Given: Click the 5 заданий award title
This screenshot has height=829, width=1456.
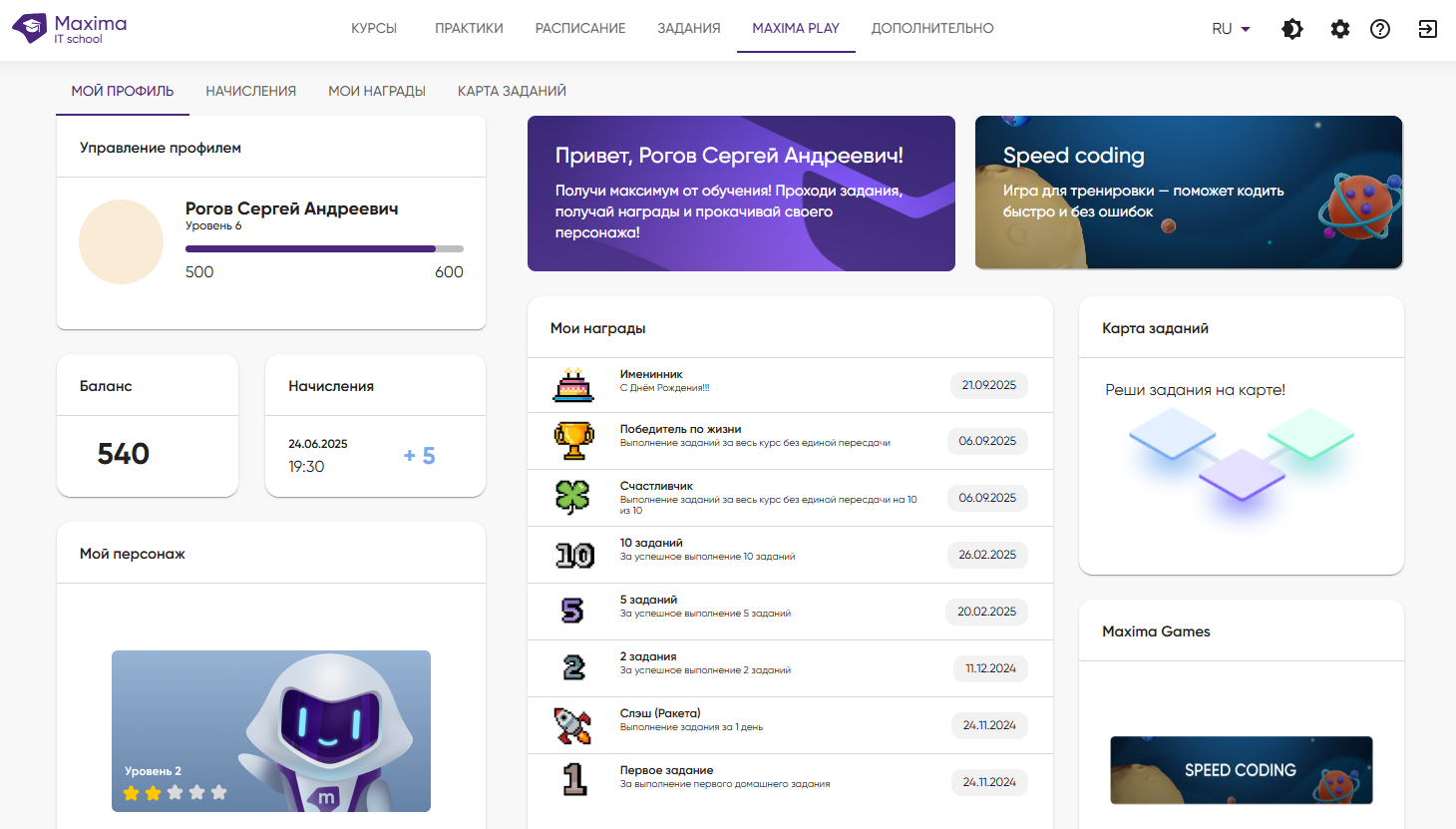Looking at the screenshot, I should (648, 601).
